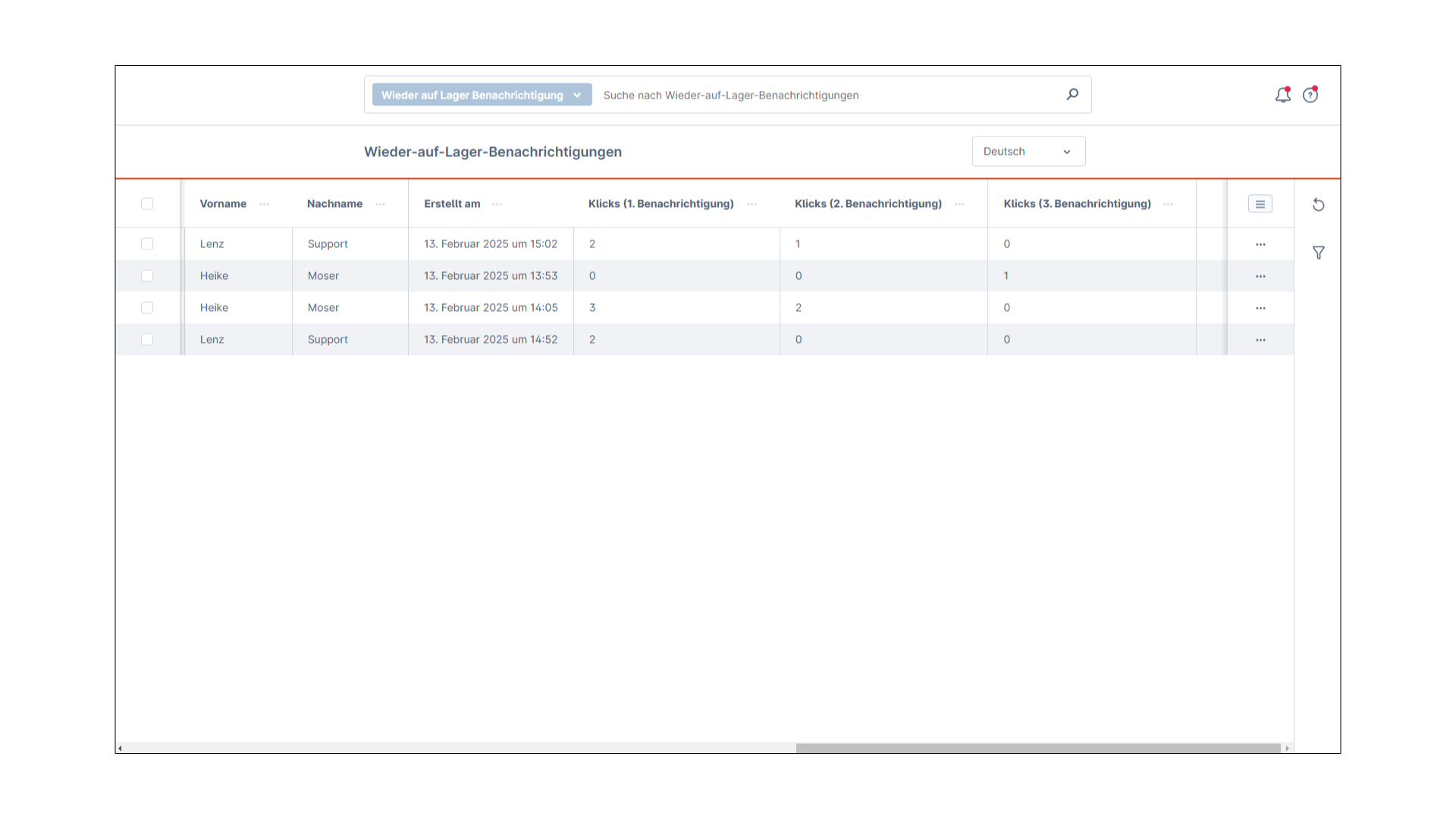Open row actions for Lenz 15:02 entry
The height and width of the screenshot is (819, 1456).
pos(1260,244)
